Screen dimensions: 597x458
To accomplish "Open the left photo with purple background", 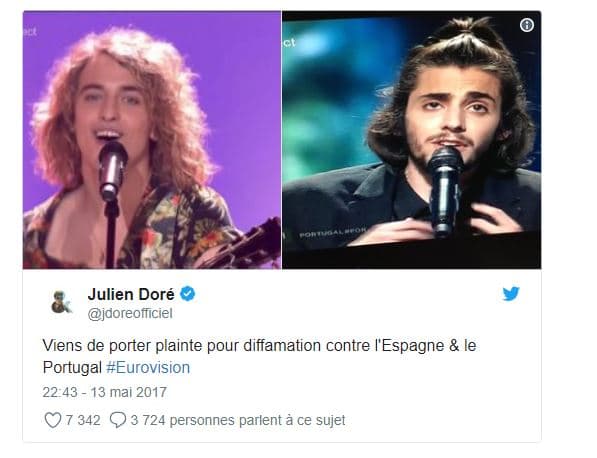I will 152,140.
